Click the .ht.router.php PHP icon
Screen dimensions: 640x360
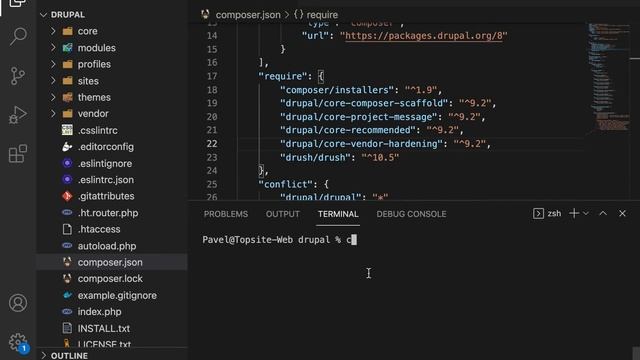67,213
